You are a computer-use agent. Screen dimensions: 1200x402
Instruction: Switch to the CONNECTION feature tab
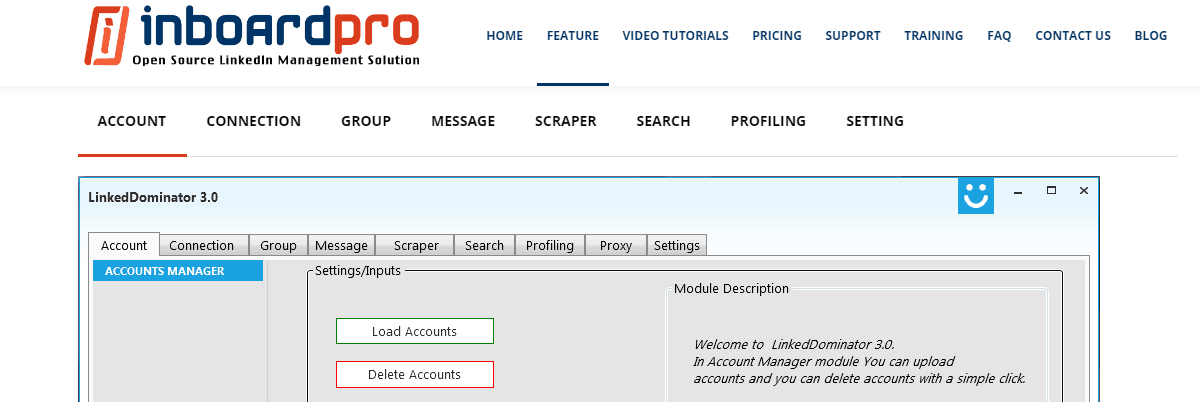(254, 121)
